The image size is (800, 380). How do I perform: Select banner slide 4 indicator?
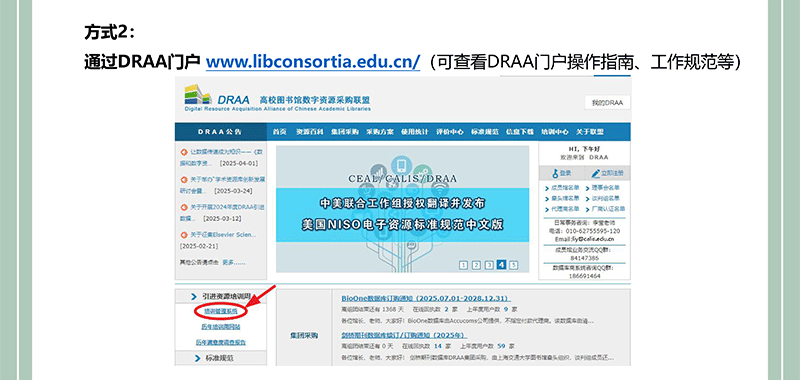click(x=502, y=264)
